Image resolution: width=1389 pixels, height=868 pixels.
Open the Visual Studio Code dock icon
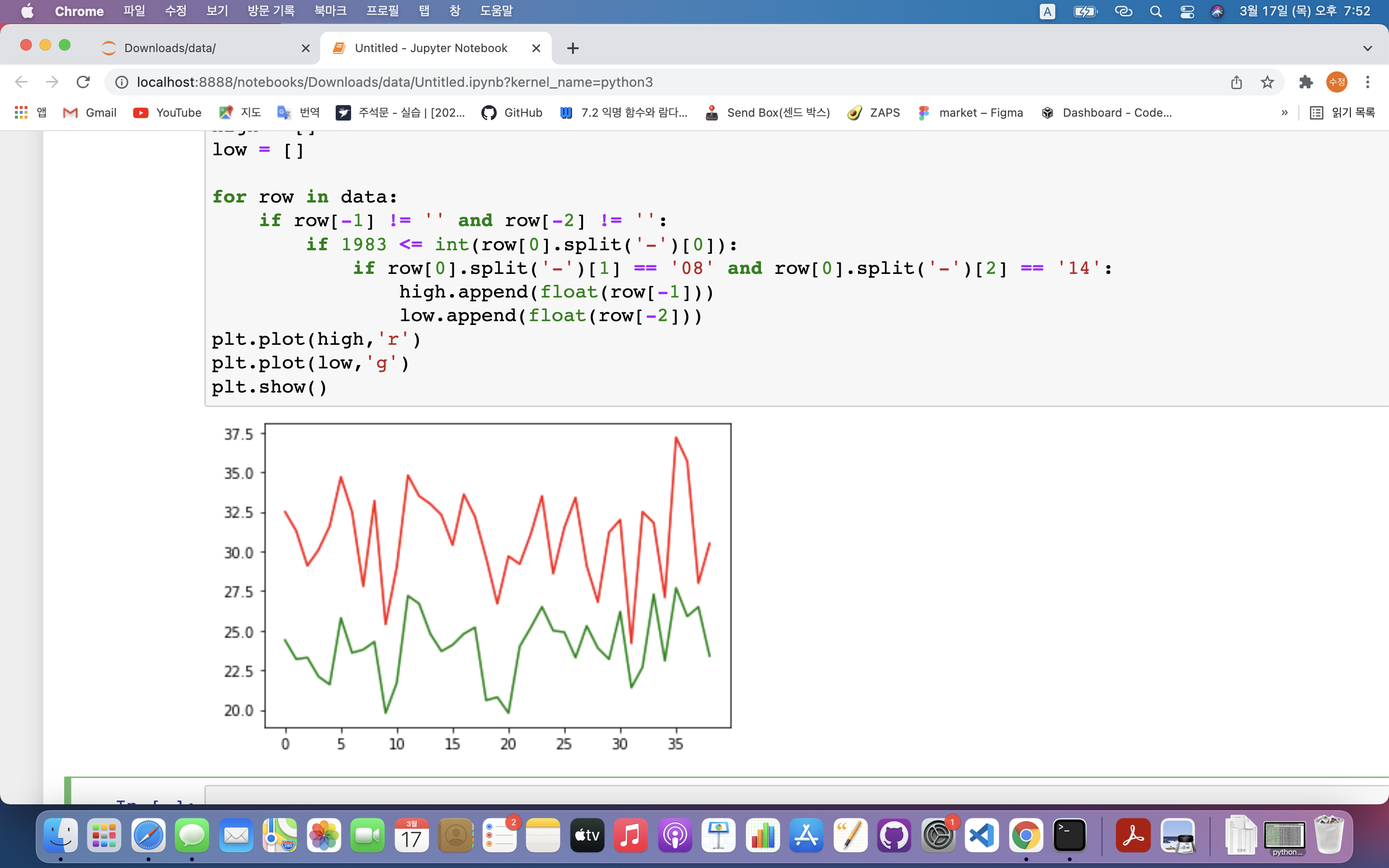coord(981,835)
